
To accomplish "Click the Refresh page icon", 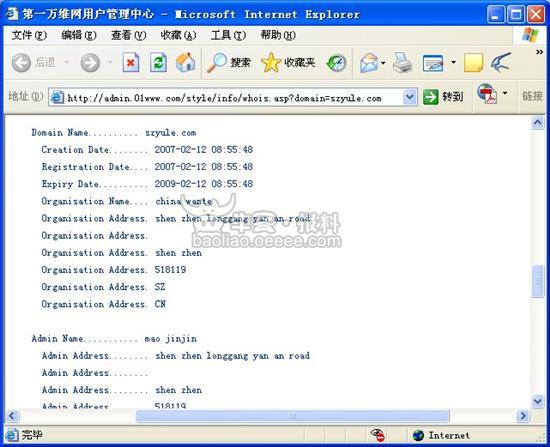I will click(158, 63).
